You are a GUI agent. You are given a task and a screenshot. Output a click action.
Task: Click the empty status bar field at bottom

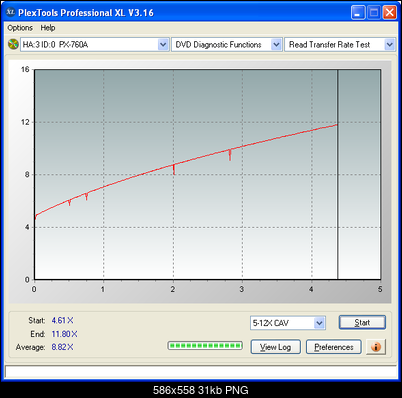pyautogui.click(x=201, y=371)
